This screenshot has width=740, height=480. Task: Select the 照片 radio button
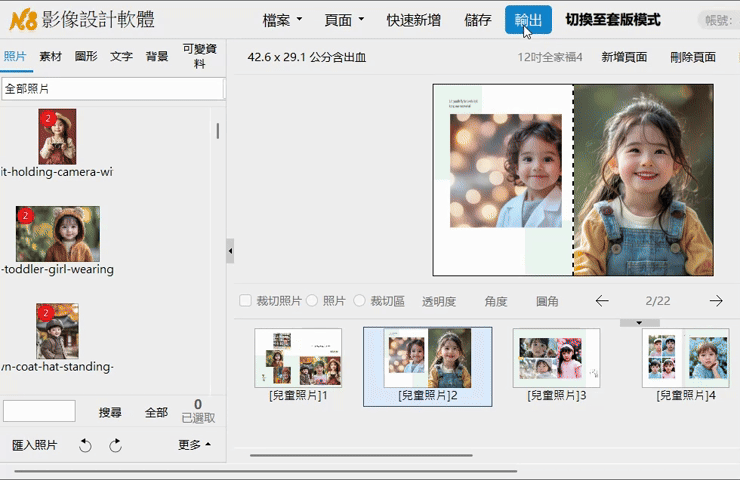click(312, 301)
